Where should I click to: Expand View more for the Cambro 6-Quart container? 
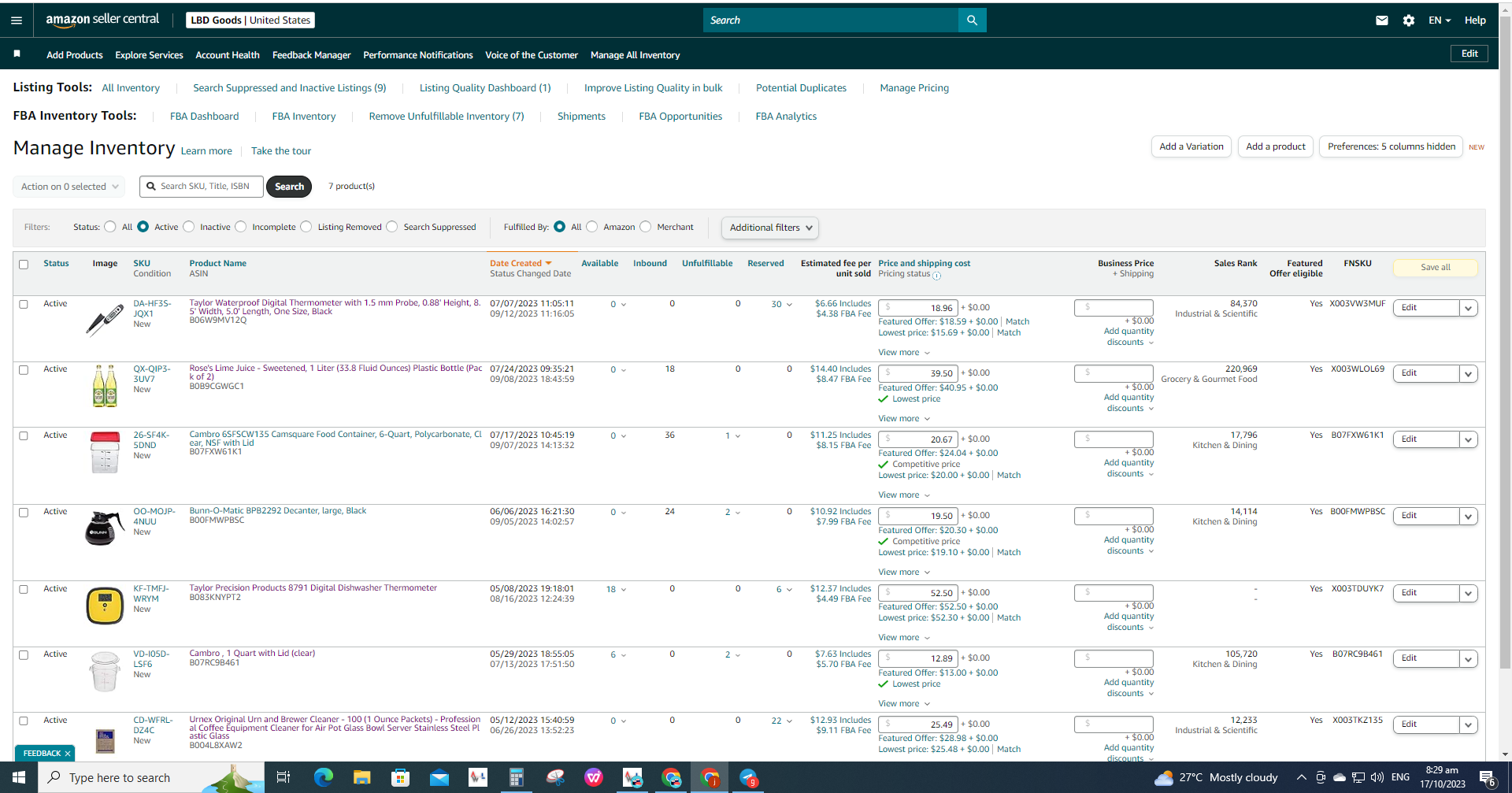[x=904, y=495]
